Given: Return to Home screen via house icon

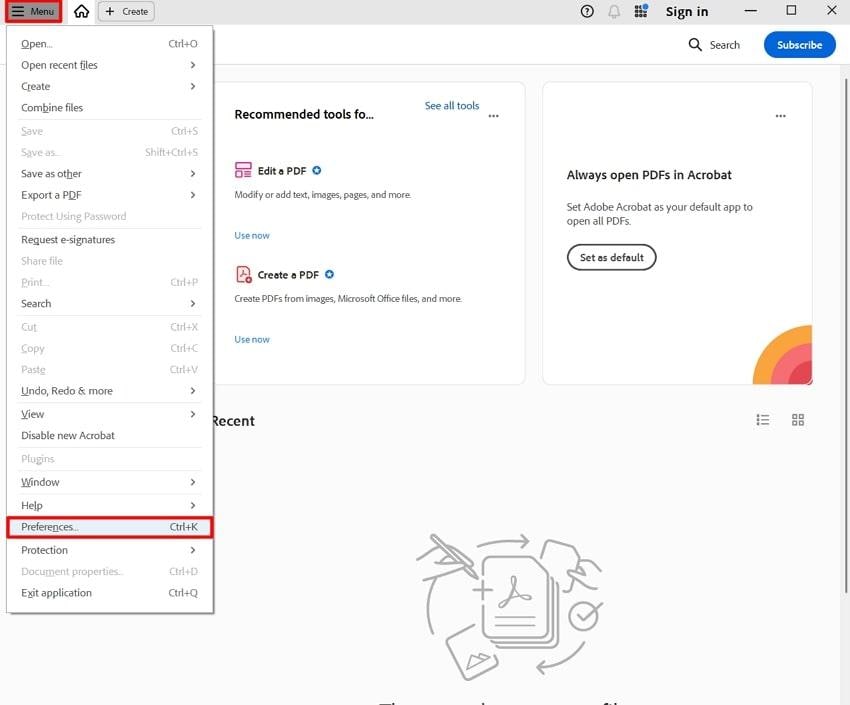Looking at the screenshot, I should 80,11.
